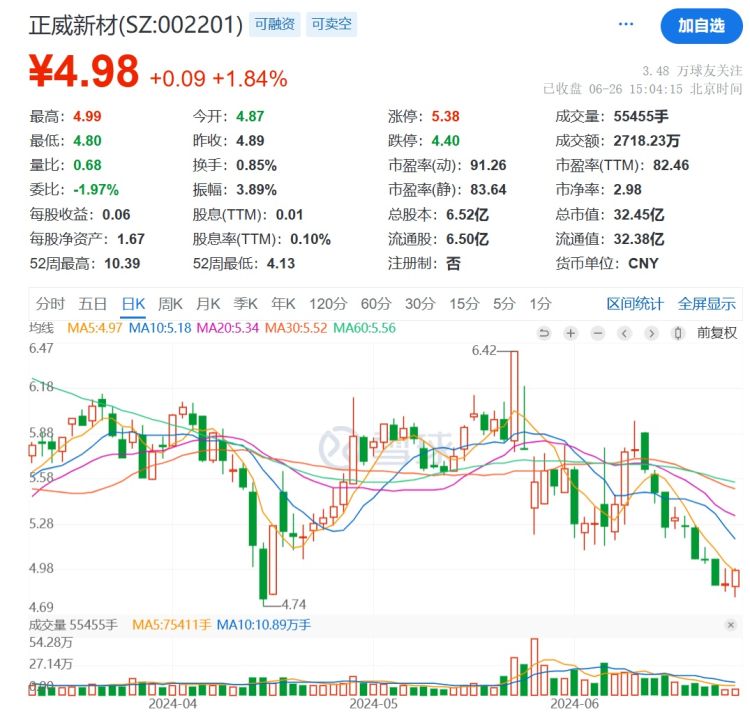Click the current price ¥4.98
Viewport: 750px width, 723px height.
(x=84, y=71)
